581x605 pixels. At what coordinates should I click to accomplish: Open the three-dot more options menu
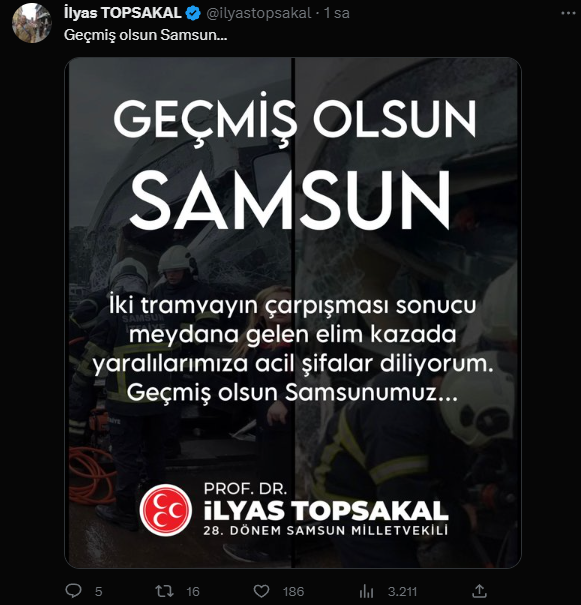(568, 13)
